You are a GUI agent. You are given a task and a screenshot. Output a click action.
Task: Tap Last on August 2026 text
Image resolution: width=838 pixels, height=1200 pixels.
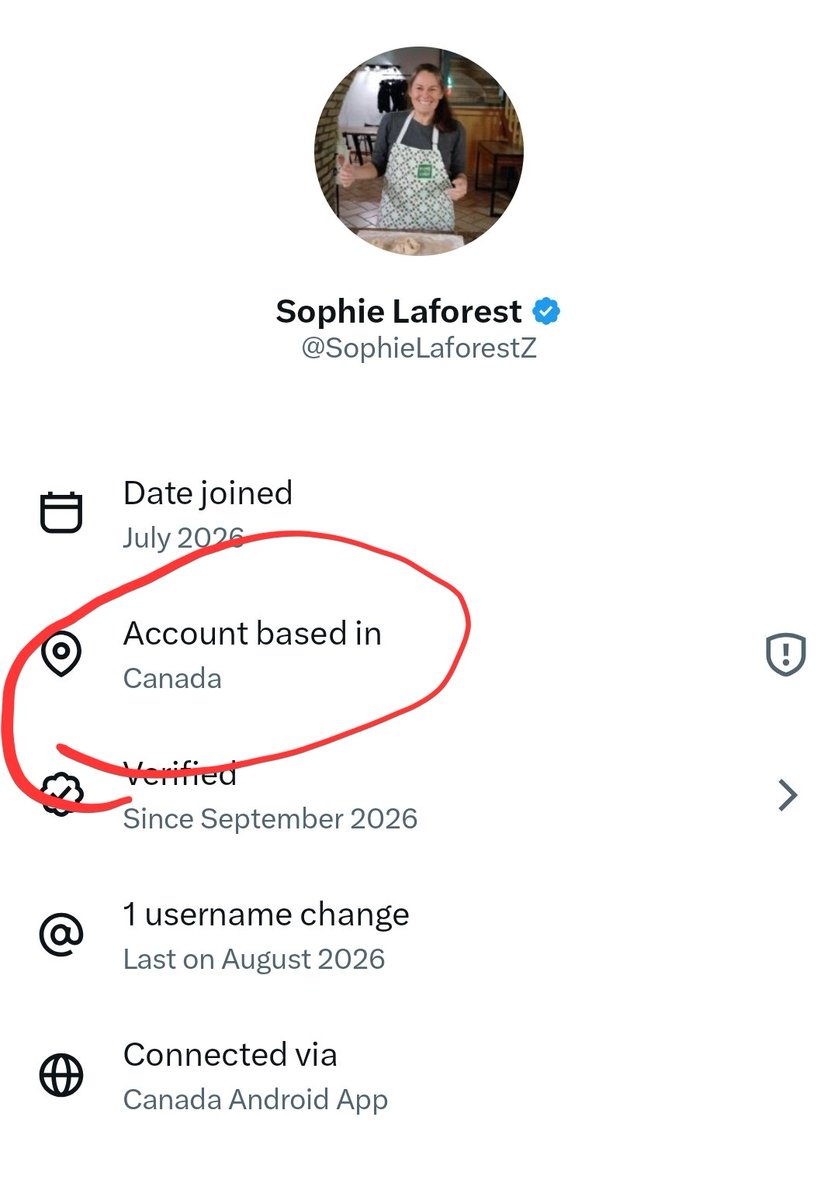[254, 959]
